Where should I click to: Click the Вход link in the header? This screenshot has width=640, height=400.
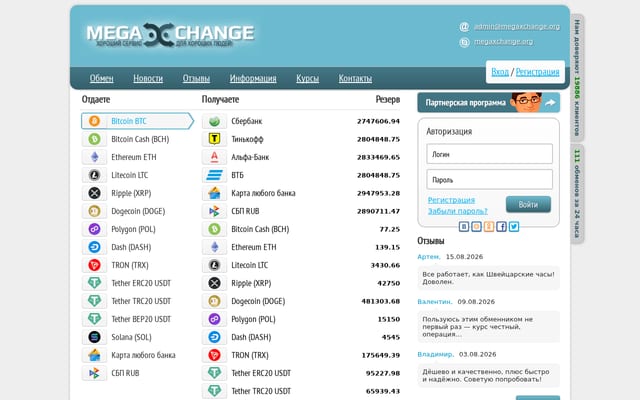(500, 72)
